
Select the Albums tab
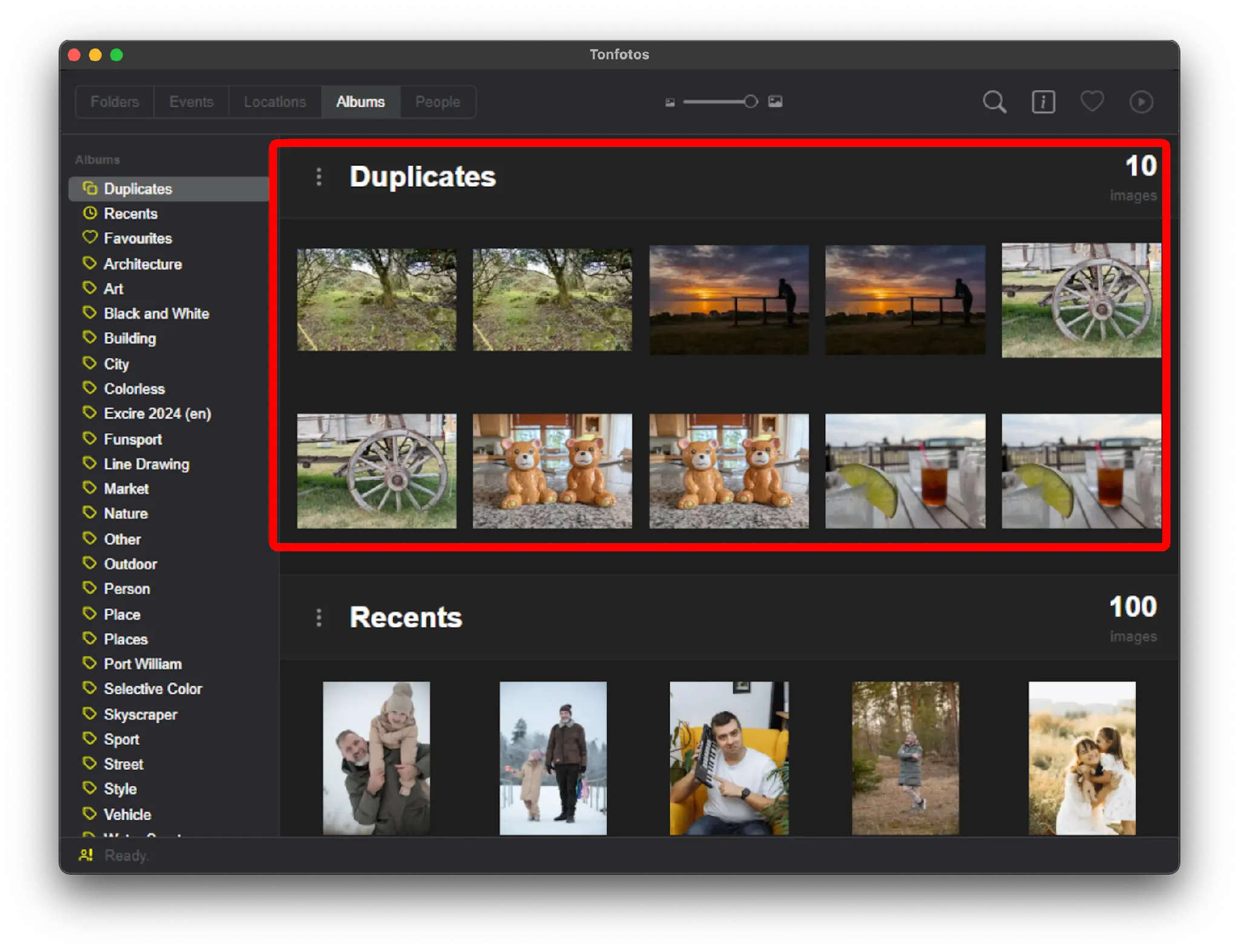[x=360, y=102]
